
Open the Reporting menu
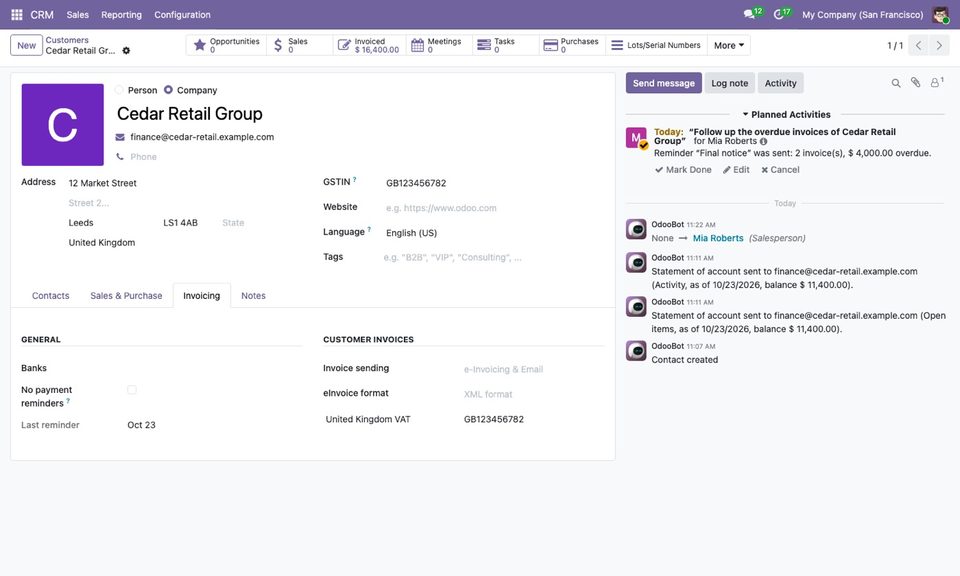coord(121,15)
